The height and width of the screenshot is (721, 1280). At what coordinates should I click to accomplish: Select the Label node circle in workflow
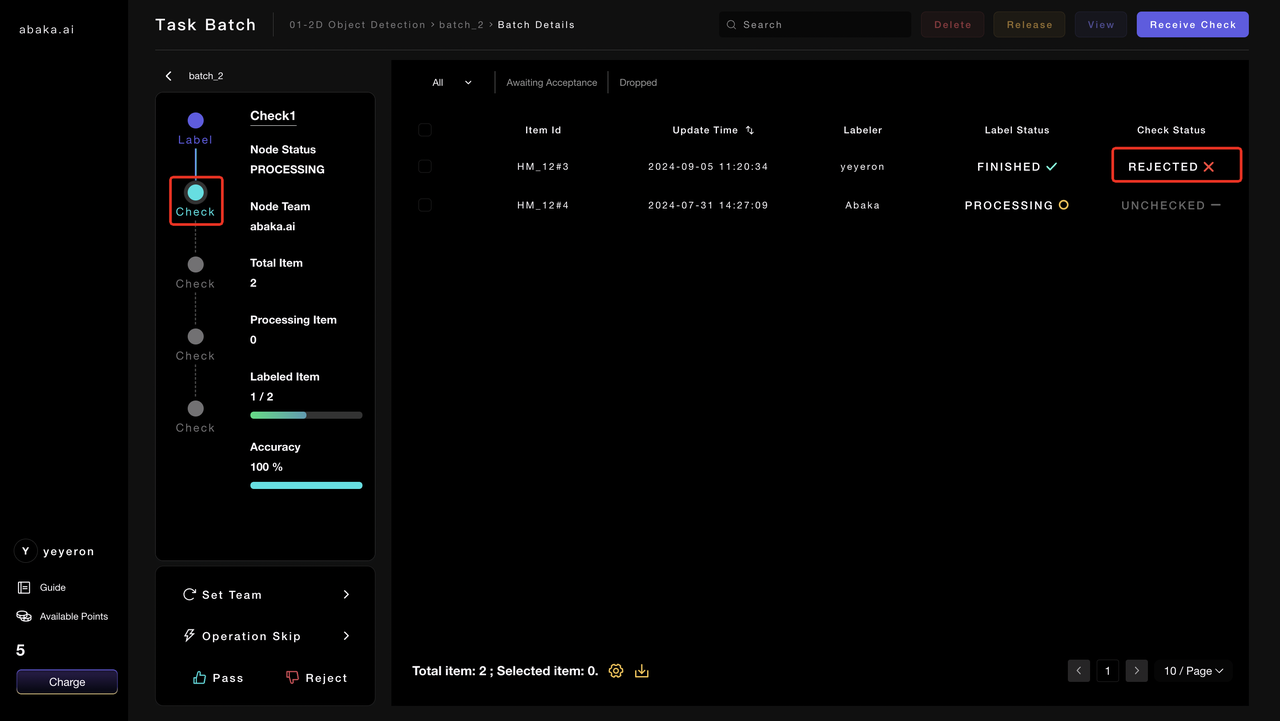[x=195, y=121]
